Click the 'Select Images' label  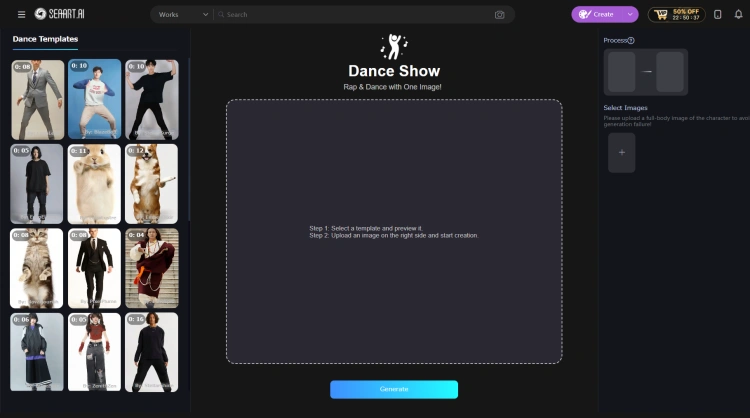[626, 108]
